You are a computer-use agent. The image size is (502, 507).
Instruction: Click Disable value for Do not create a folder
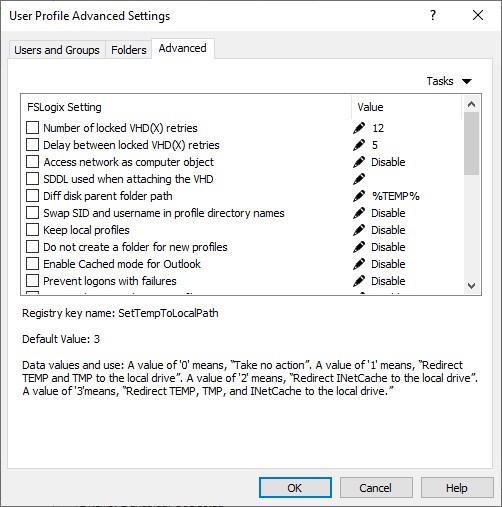tap(388, 247)
